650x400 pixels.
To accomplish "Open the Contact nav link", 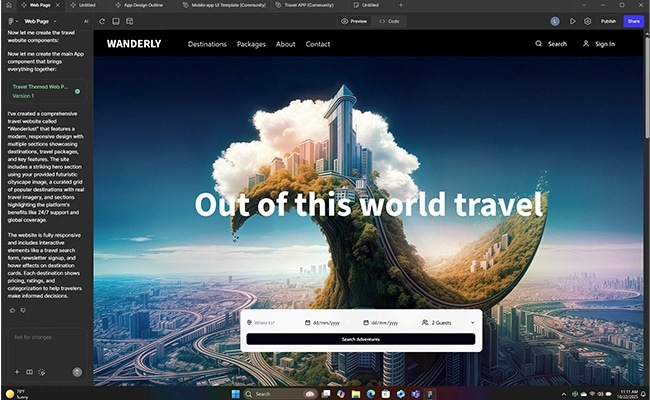I will tap(318, 44).
